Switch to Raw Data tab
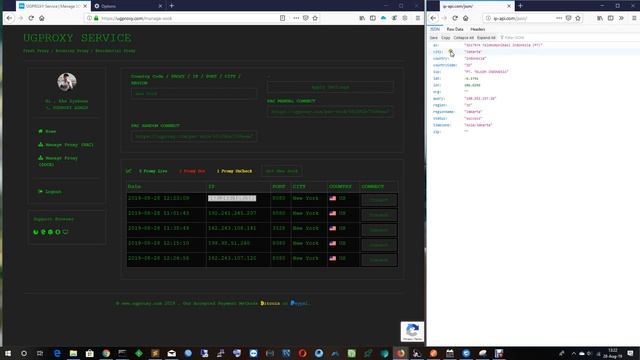The image size is (640, 360). pos(455,29)
